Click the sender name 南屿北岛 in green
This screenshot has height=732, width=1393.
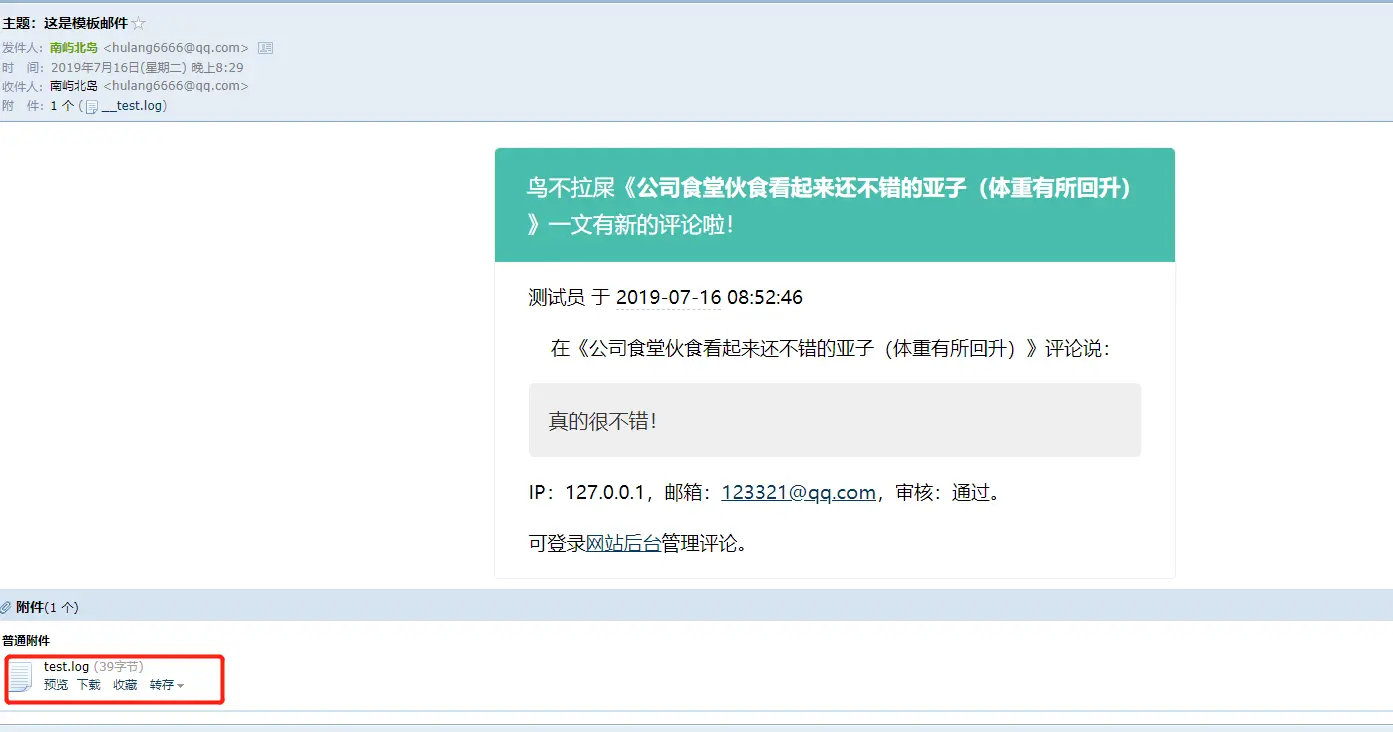tap(74, 47)
